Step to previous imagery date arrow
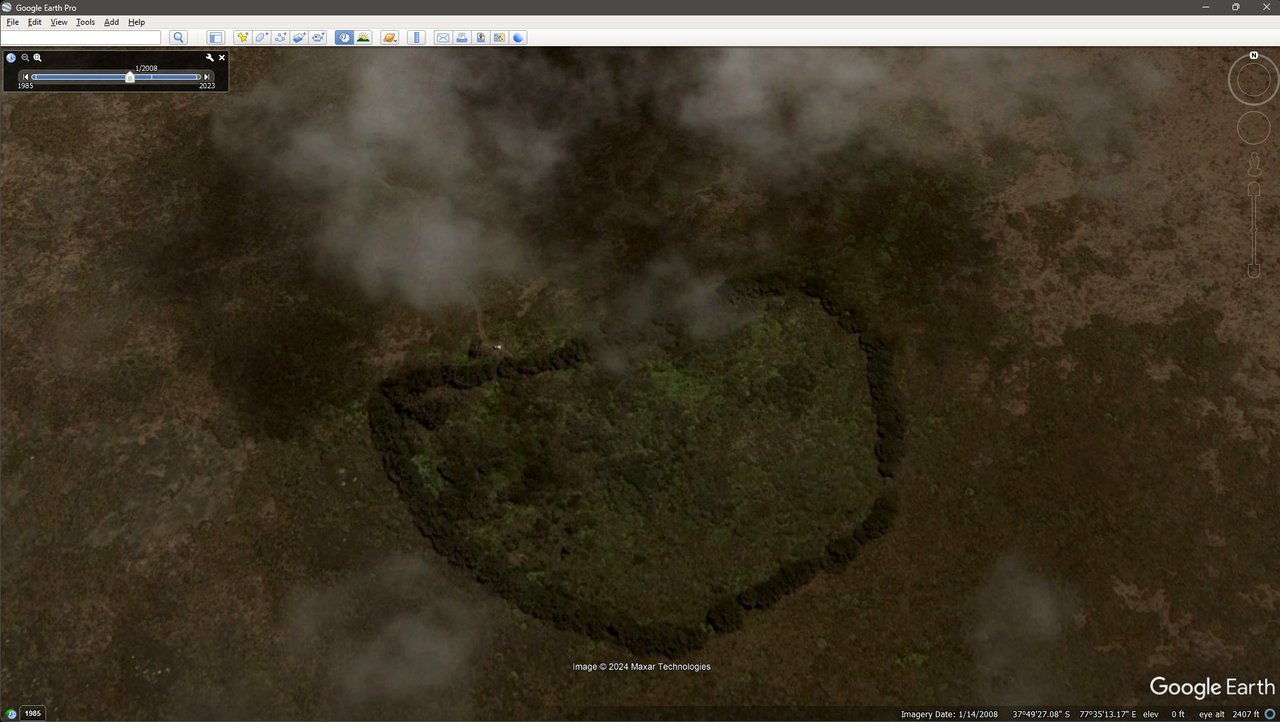 coord(26,77)
